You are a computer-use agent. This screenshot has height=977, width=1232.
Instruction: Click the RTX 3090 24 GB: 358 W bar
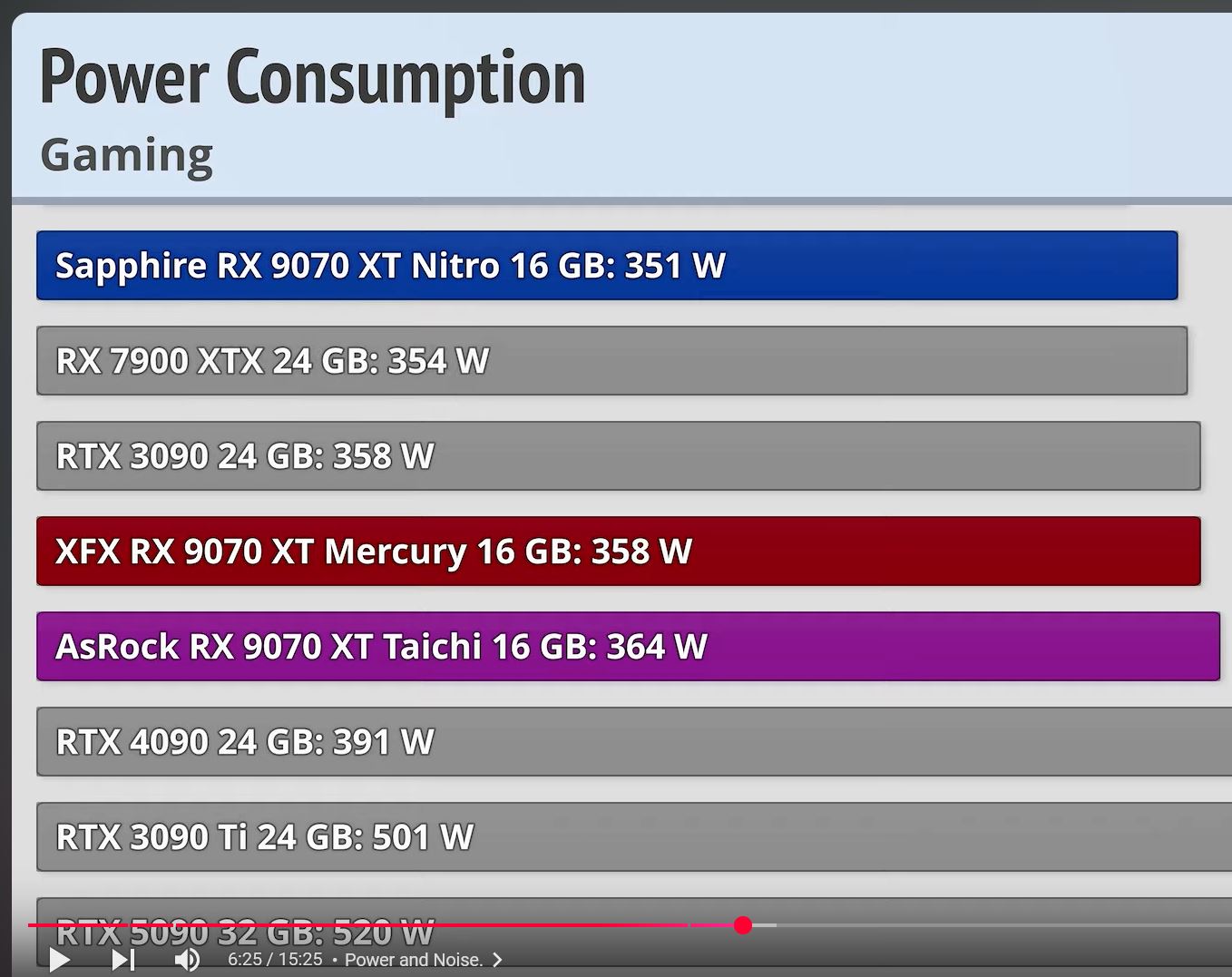pyautogui.click(x=618, y=456)
